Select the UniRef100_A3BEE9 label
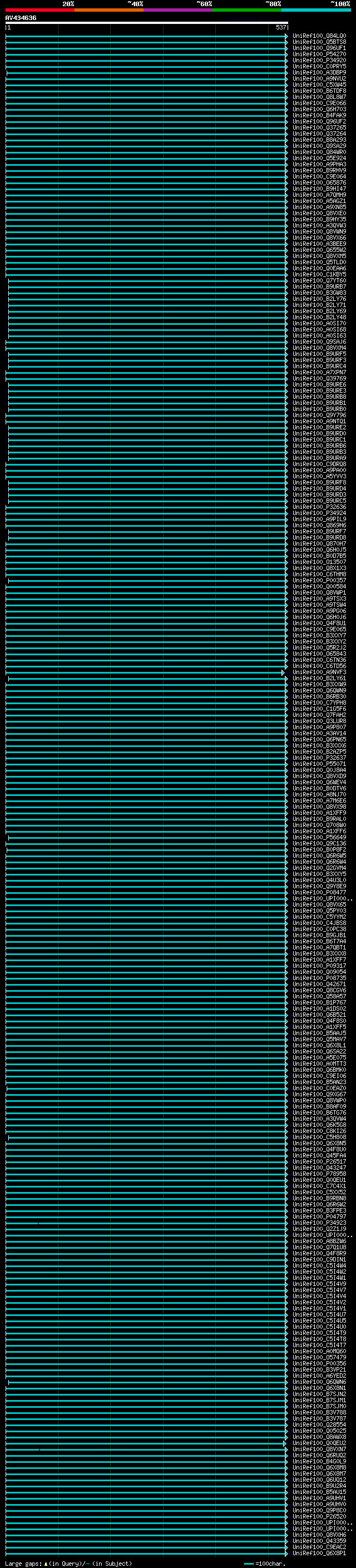Image resolution: width=356 pixels, height=1568 pixels. pyautogui.click(x=319, y=244)
